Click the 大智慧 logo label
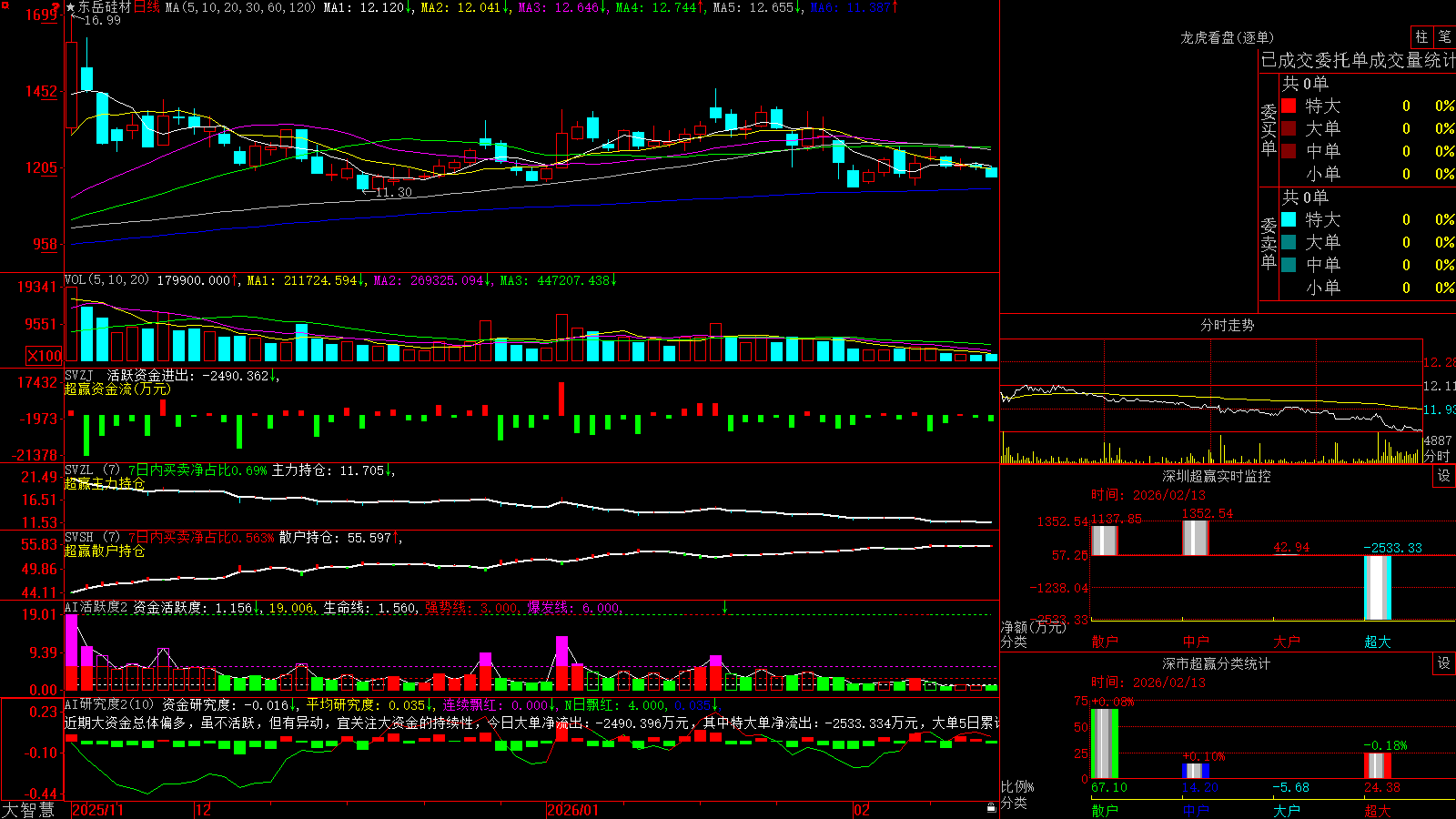 28,809
